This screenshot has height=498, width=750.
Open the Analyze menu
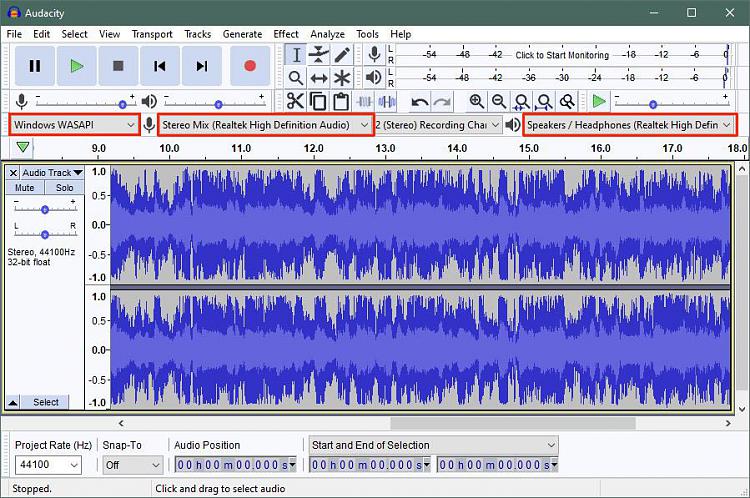click(327, 34)
